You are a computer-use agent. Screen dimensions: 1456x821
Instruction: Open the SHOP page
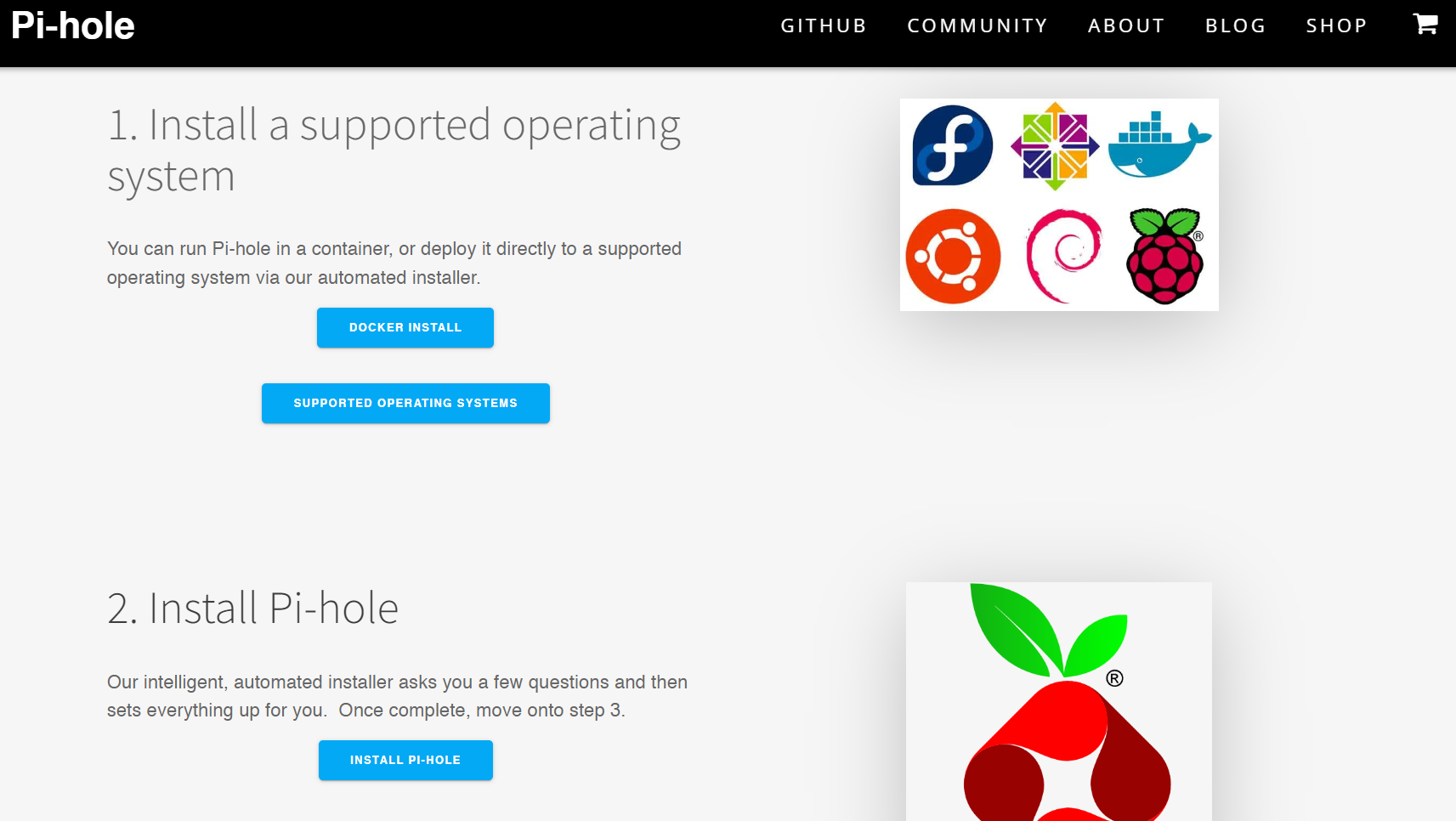[1336, 25]
